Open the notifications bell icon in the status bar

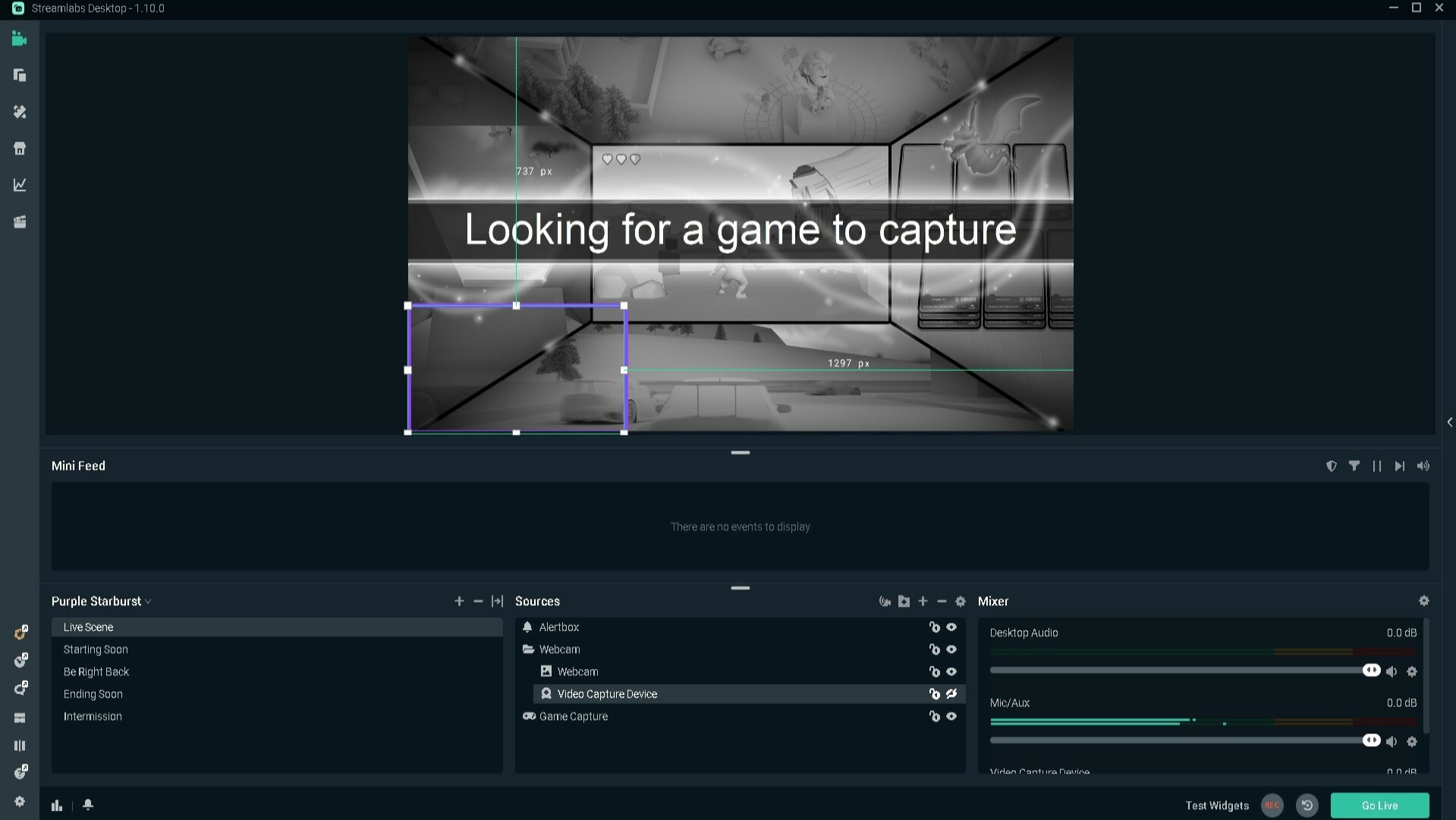click(x=88, y=805)
